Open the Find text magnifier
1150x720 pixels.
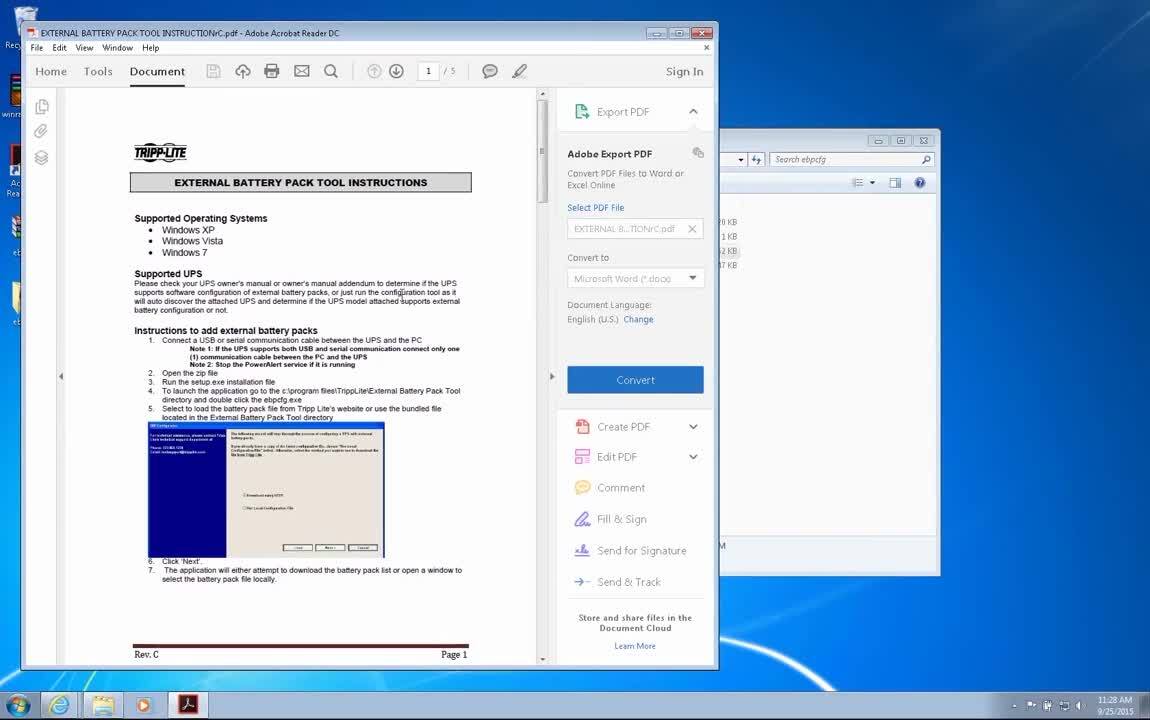point(331,71)
